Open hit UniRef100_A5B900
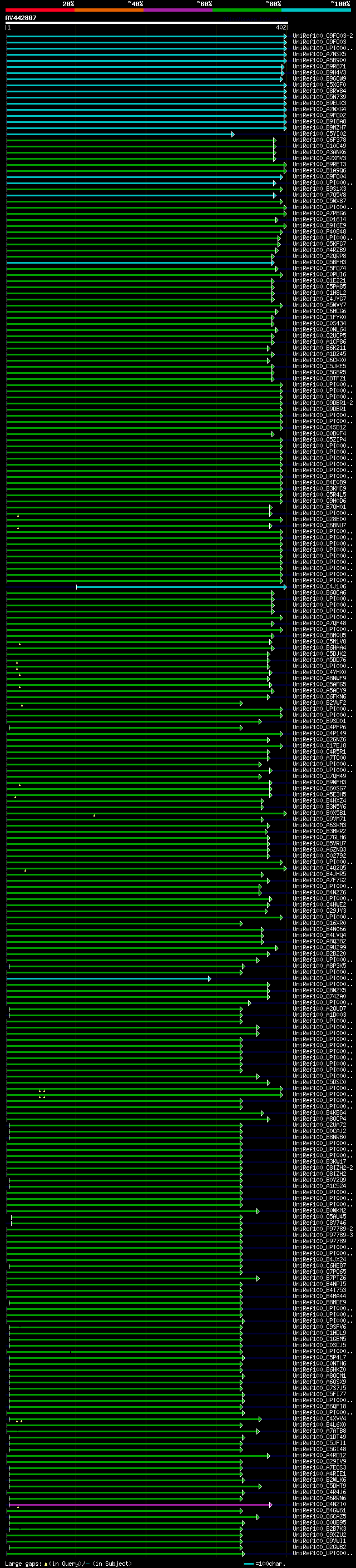This screenshot has height=1568, width=356. click(319, 60)
